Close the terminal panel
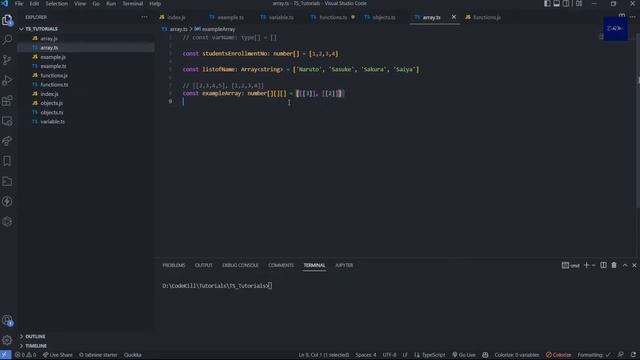 coord(634,265)
